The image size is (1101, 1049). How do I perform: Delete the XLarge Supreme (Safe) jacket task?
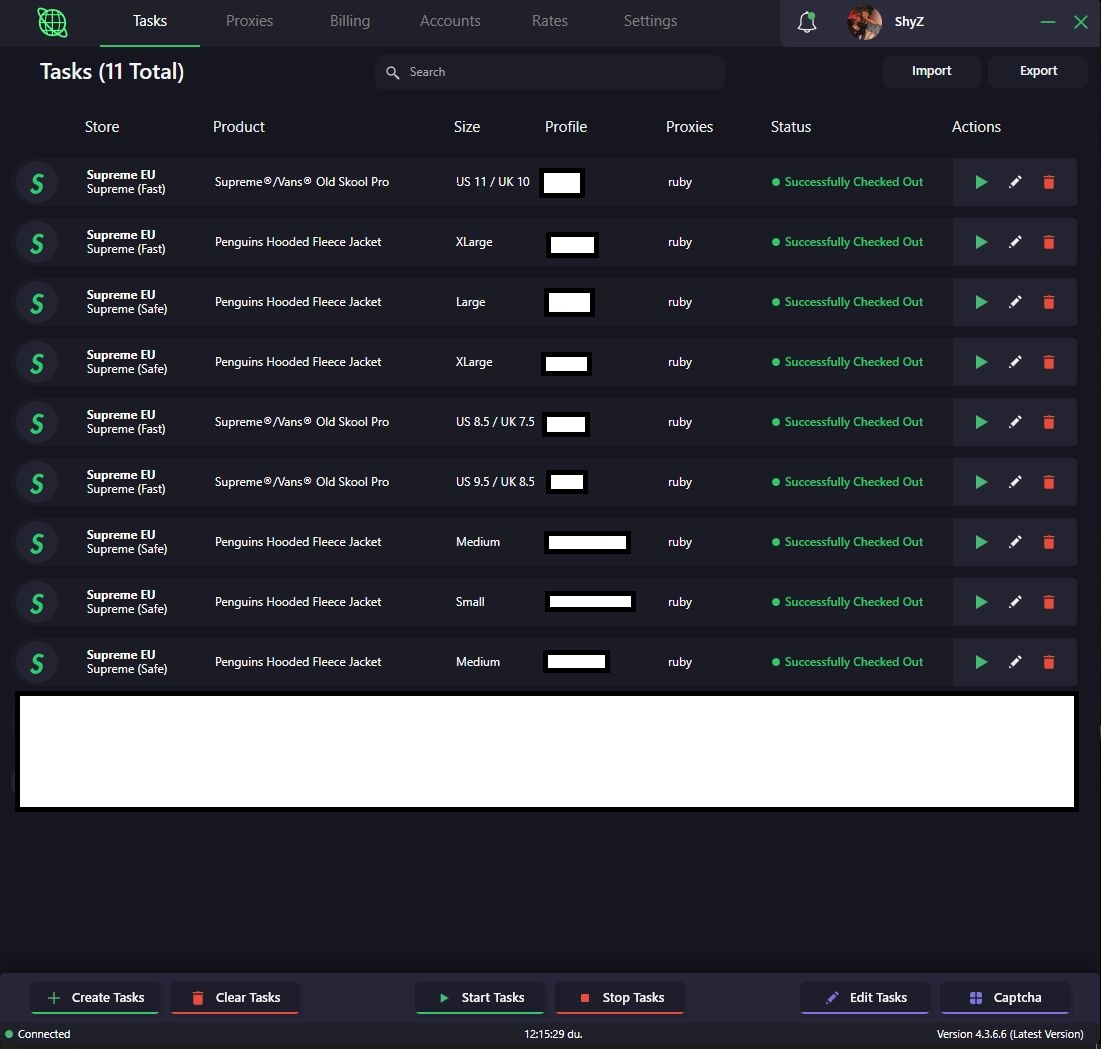tap(1048, 362)
